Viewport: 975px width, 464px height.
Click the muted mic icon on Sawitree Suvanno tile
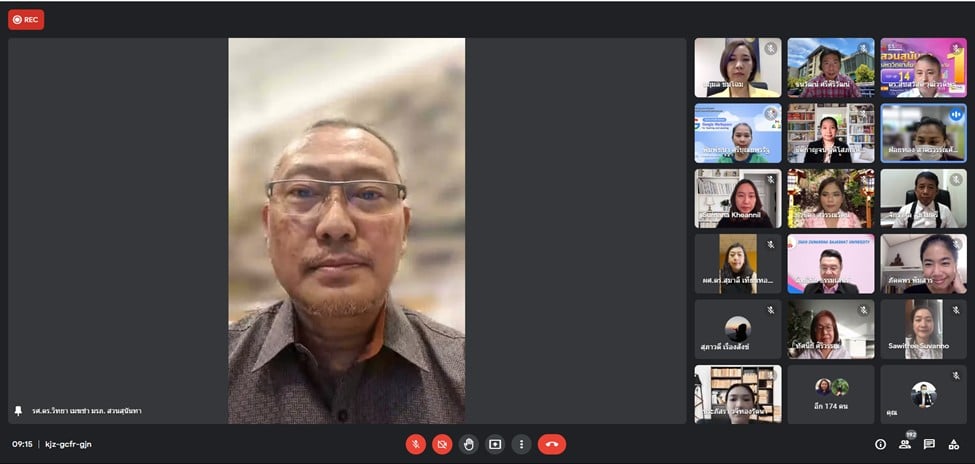pos(956,310)
